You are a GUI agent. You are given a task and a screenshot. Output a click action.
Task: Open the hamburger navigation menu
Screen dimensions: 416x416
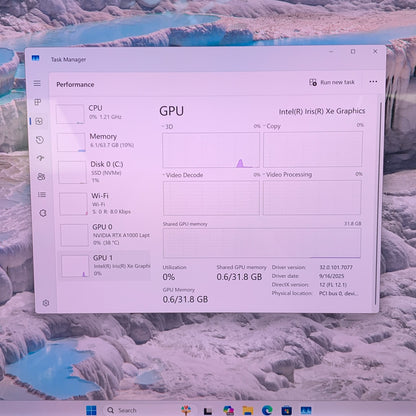(x=37, y=83)
